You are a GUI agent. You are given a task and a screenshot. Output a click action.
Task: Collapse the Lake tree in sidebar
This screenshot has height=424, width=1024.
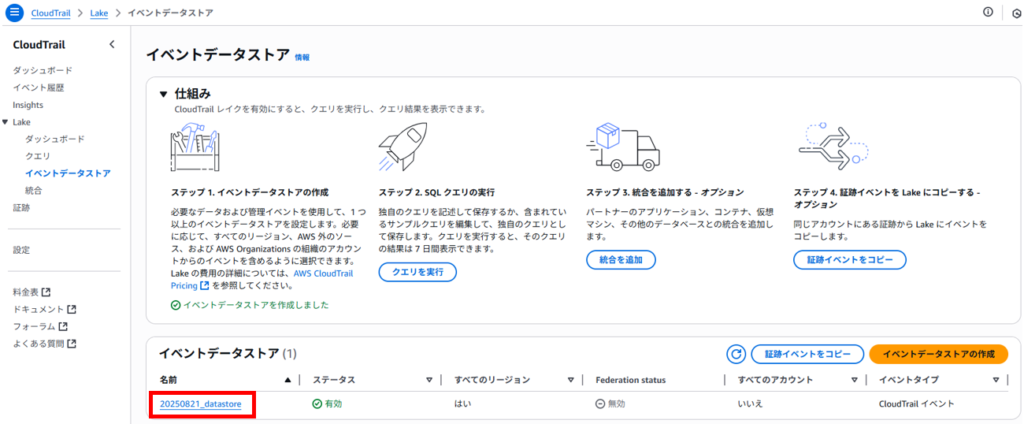point(5,122)
